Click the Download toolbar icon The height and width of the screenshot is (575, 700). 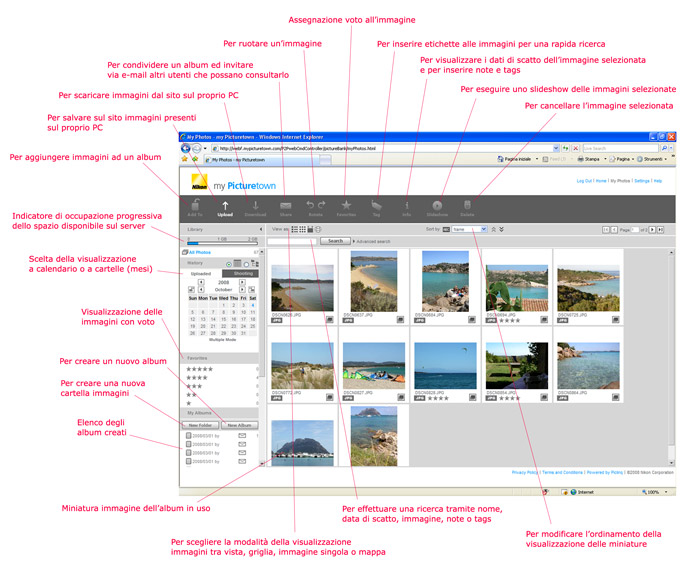tap(255, 207)
